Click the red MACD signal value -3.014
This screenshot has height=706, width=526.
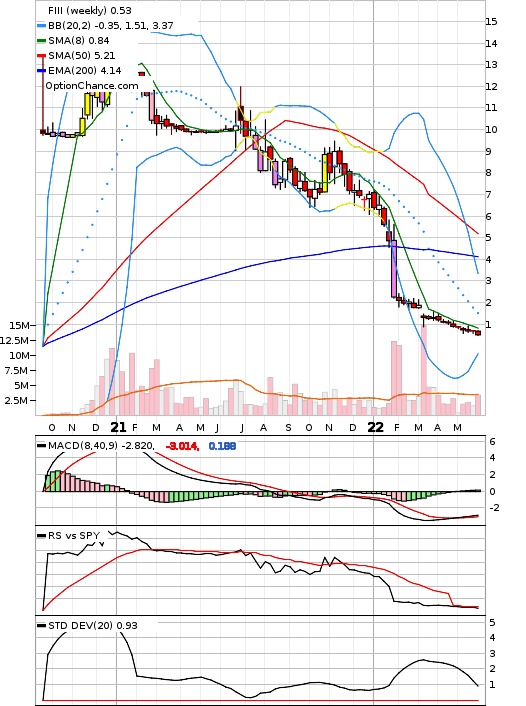[182, 446]
